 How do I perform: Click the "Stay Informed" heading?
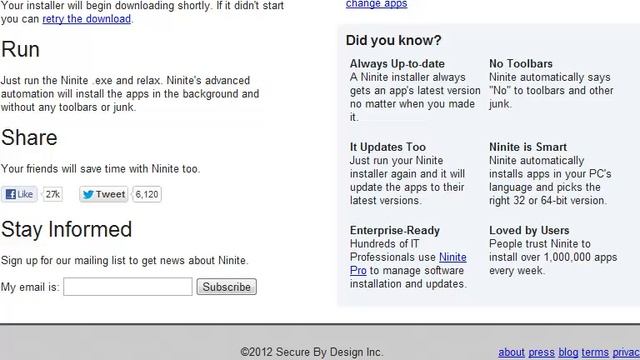pos(66,229)
